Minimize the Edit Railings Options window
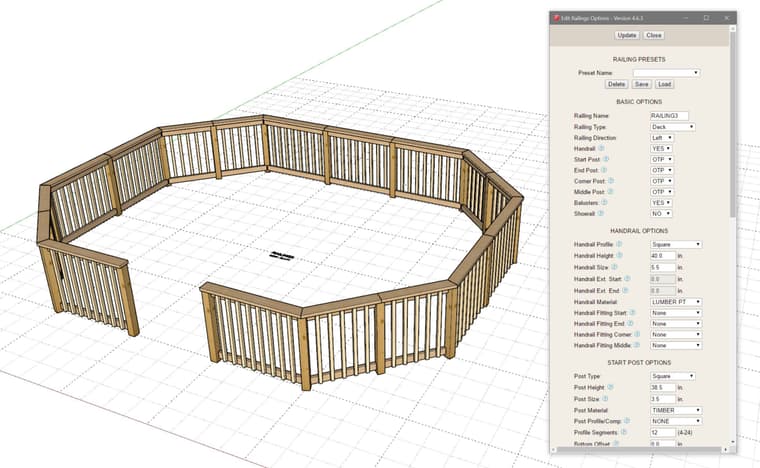 point(686,18)
